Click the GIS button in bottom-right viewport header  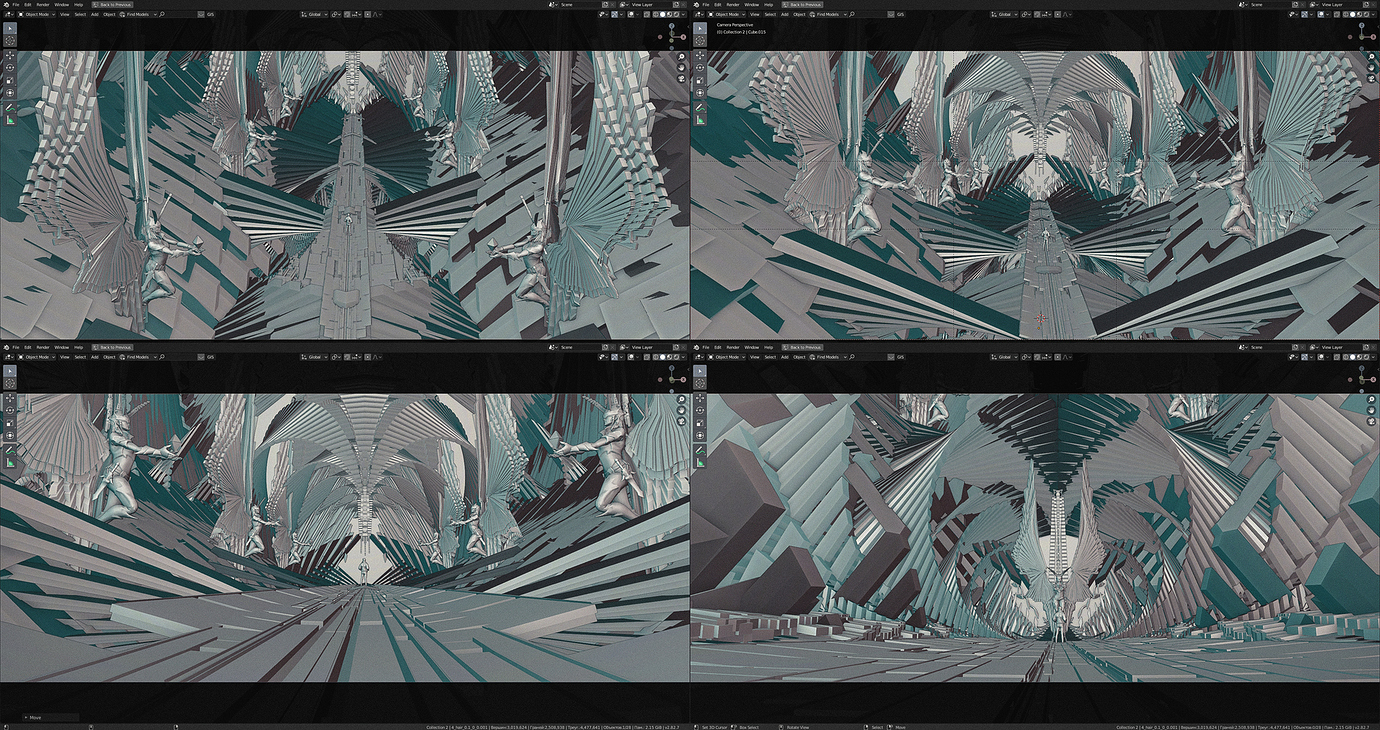click(900, 357)
